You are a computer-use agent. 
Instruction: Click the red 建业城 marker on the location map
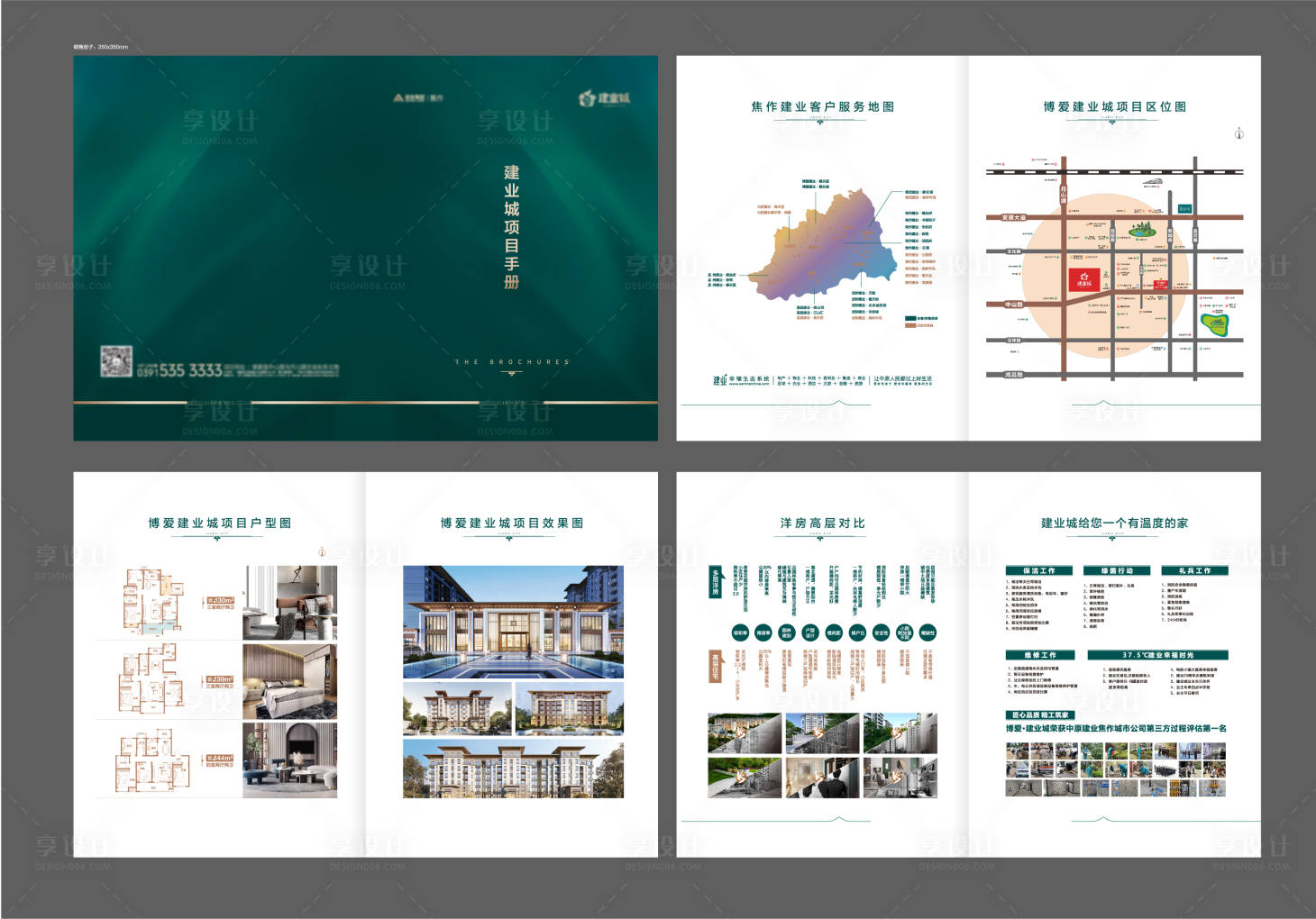1083,279
